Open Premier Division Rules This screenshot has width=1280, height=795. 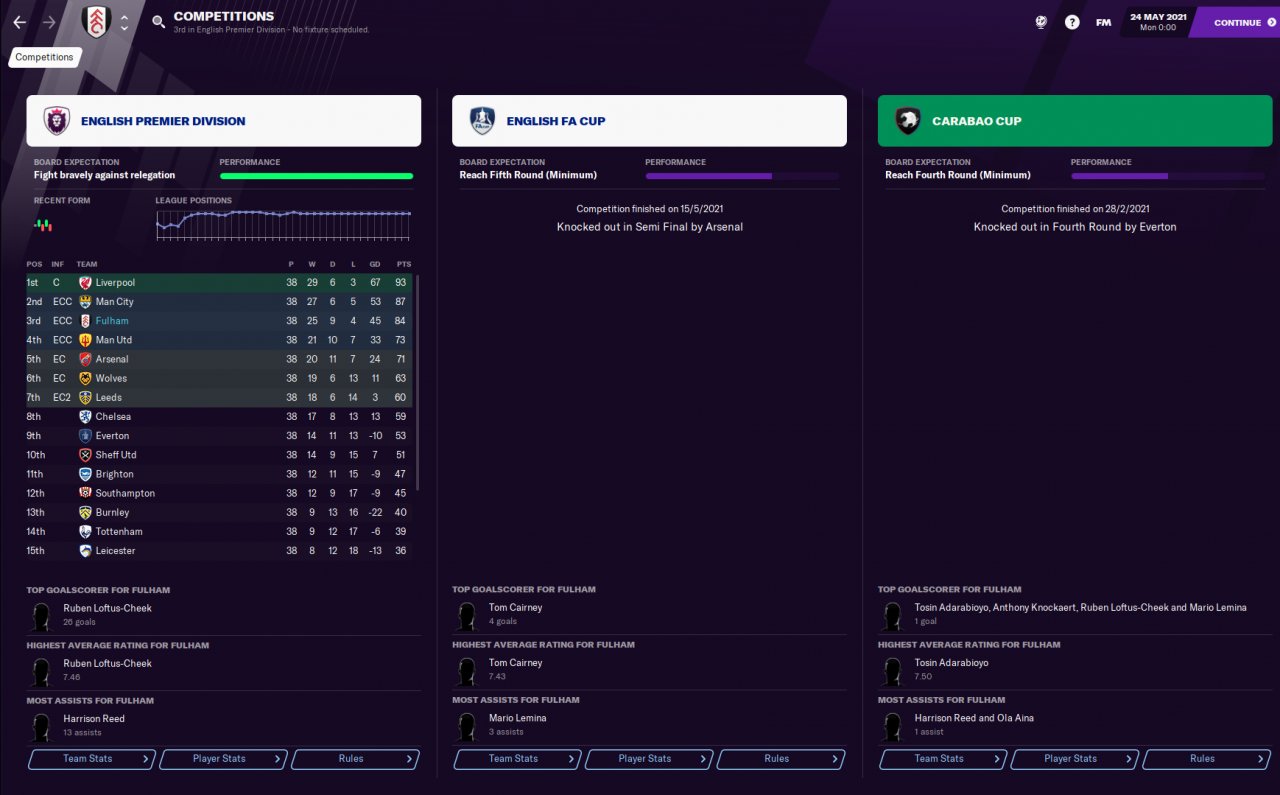tap(355, 759)
